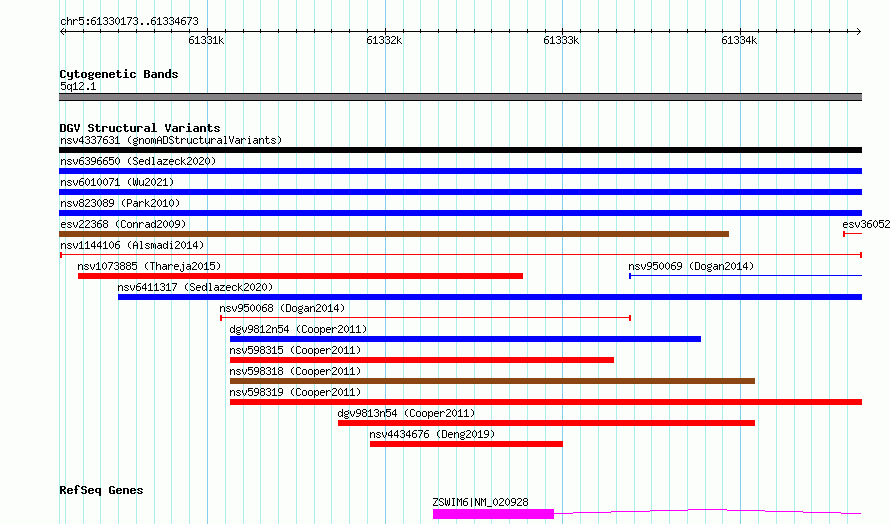Click the nsv823089 (Park2010) label
The image size is (890, 524).
[x=120, y=203]
